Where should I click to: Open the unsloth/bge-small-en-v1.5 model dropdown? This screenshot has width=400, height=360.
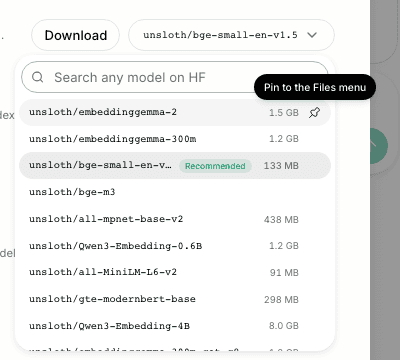tap(231, 35)
